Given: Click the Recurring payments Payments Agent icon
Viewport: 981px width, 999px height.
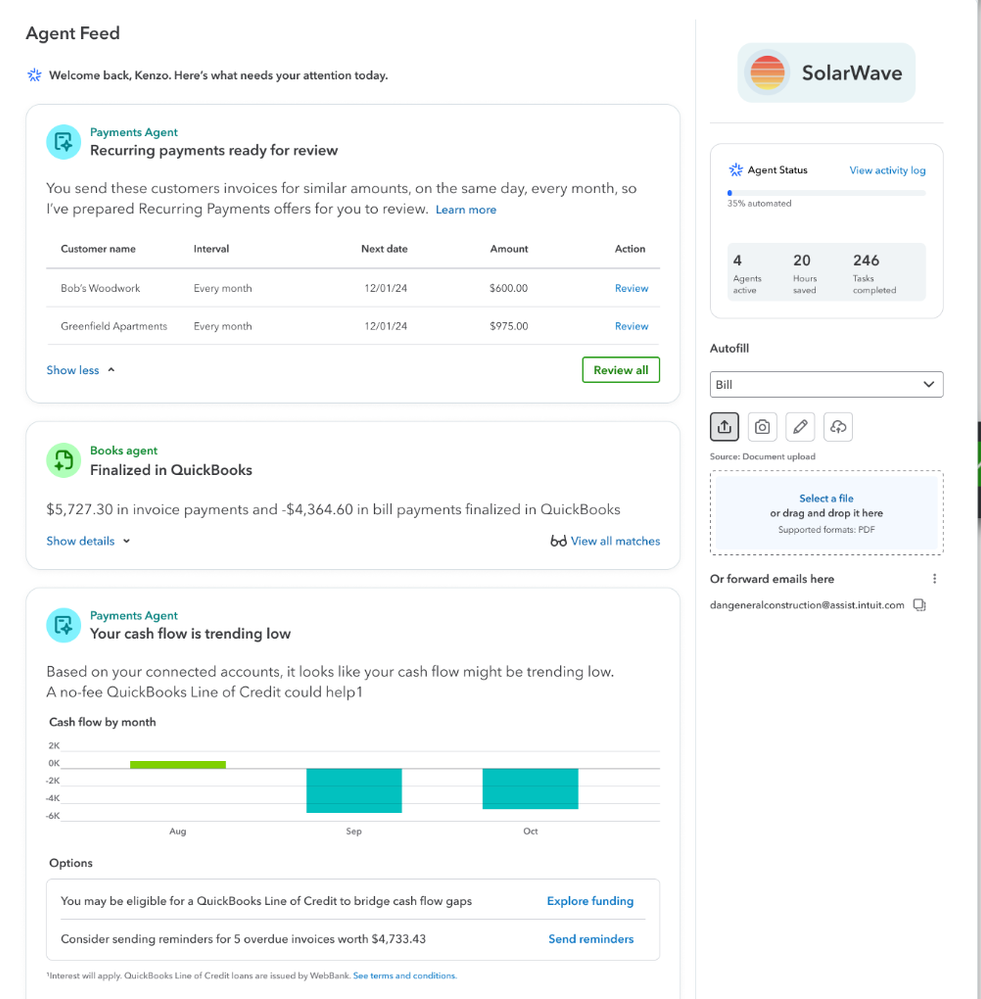Looking at the screenshot, I should point(63,142).
